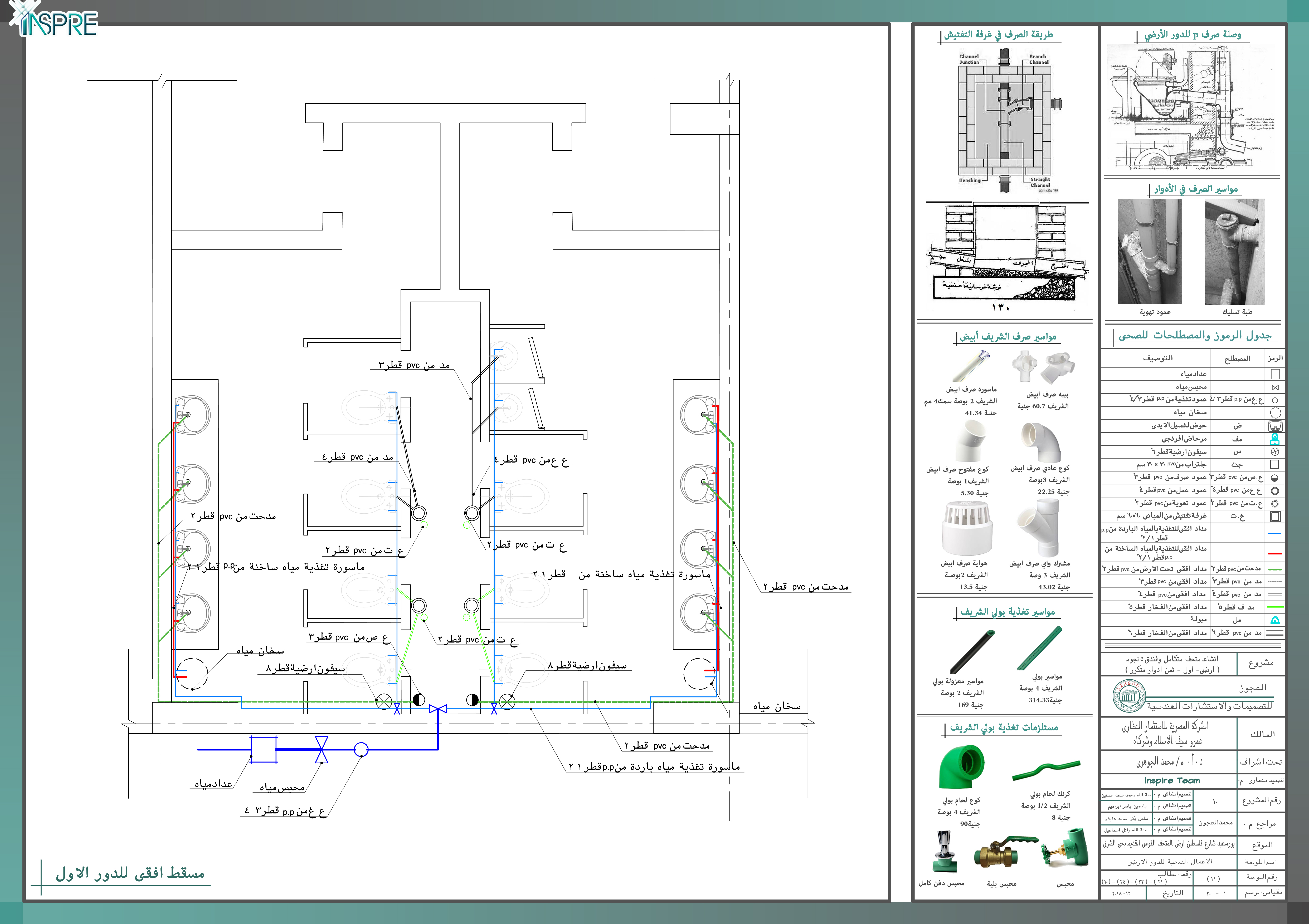1309x924 pixels.
Task: Click the water meter square symbol in the legend
Action: pyautogui.click(x=1275, y=374)
